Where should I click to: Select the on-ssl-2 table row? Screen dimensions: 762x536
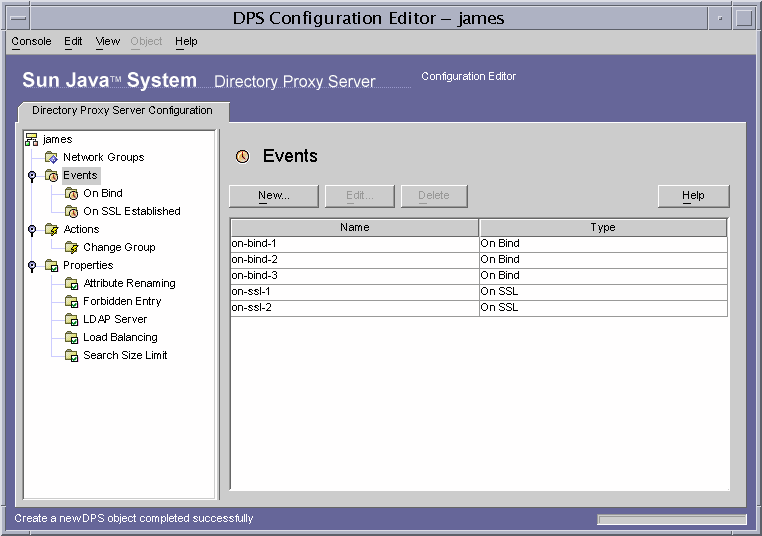(x=479, y=308)
